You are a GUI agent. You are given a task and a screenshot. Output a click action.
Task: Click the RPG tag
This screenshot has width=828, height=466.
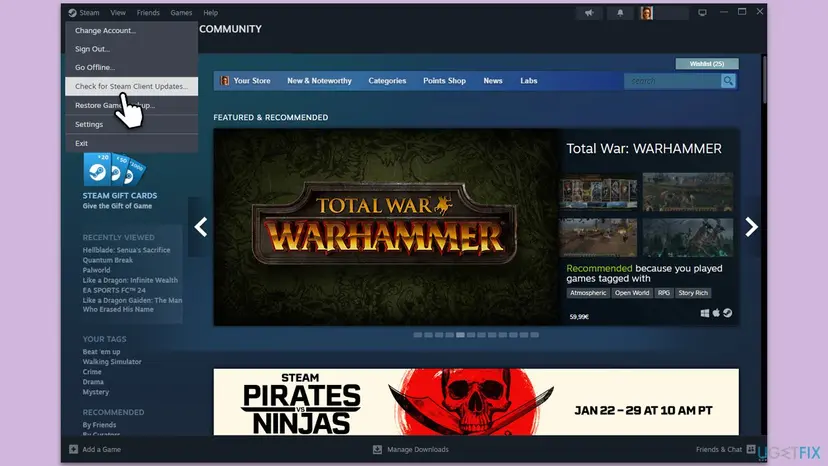(664, 293)
